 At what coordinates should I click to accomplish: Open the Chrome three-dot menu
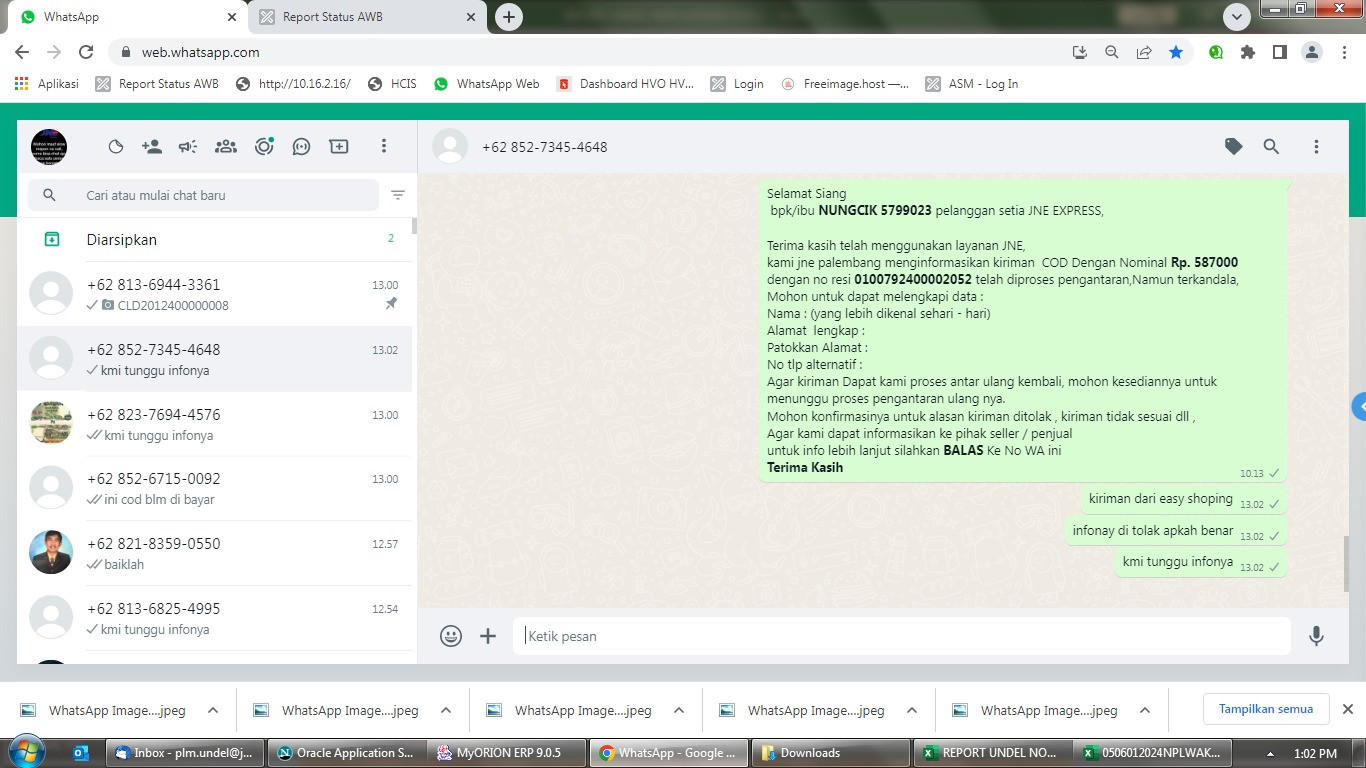(x=1343, y=52)
